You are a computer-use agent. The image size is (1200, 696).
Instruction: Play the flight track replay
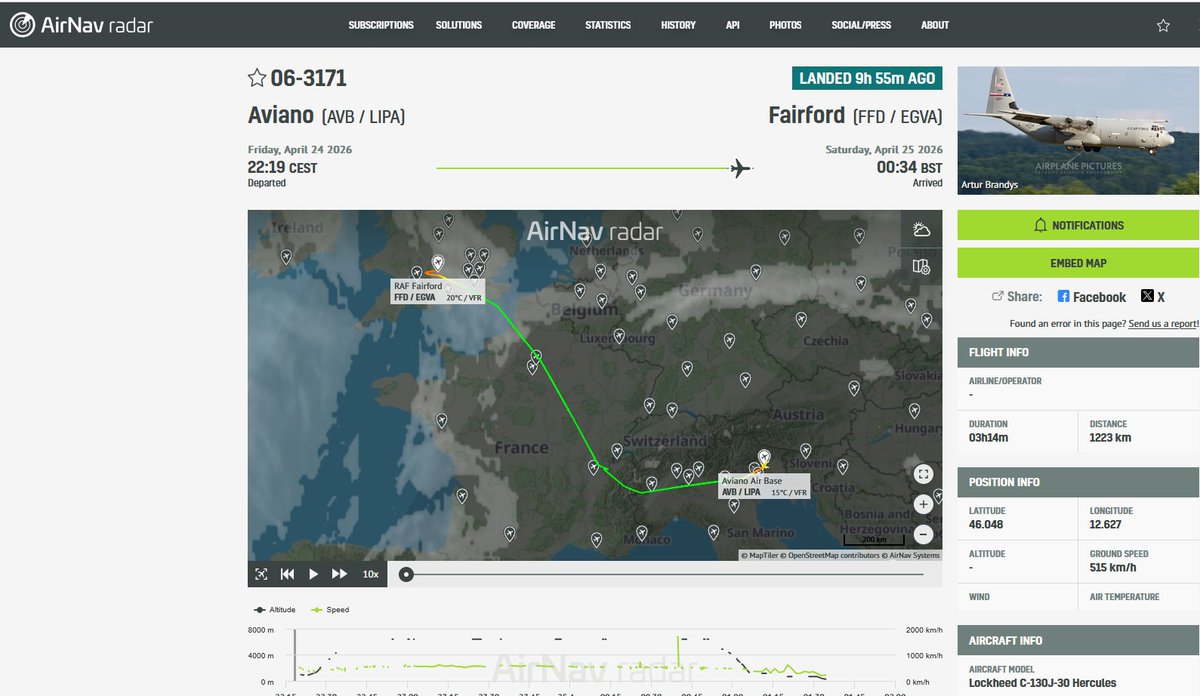tap(313, 574)
